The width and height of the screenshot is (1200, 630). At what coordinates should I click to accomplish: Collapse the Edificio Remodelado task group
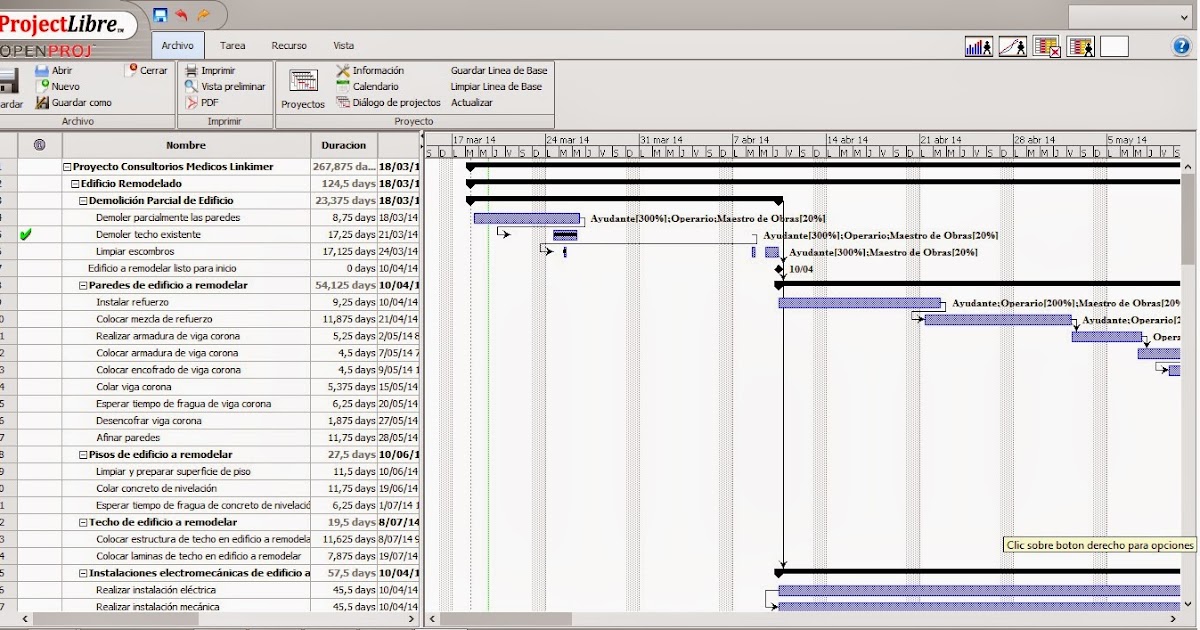pos(74,183)
